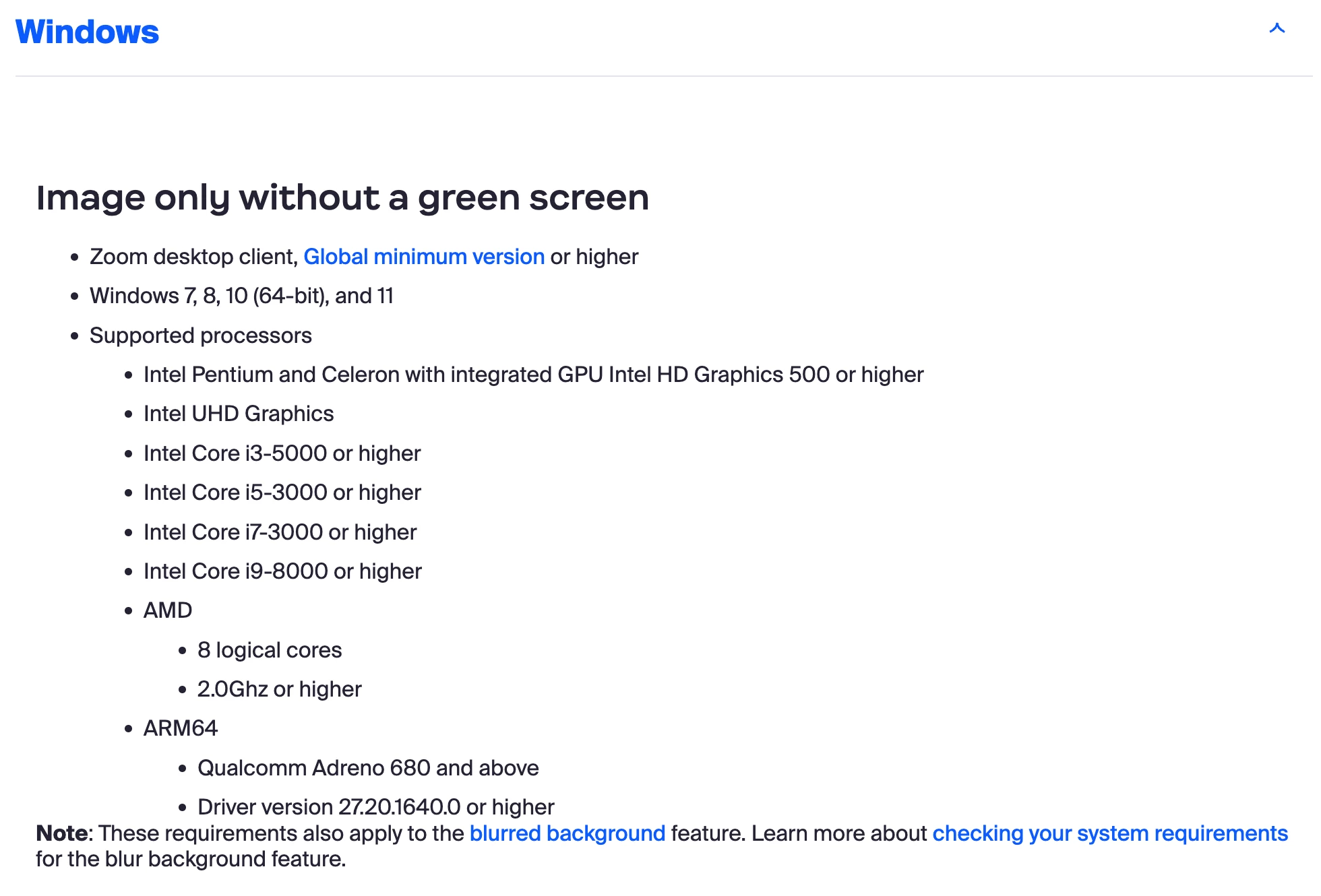The image size is (1321, 896).
Task: Click the Zoom desktop client list item text
Action: click(193, 257)
